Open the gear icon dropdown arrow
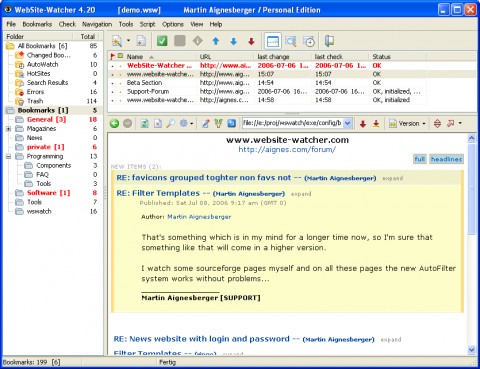Image resolution: width=480 pixels, height=369 pixels. click(x=192, y=124)
